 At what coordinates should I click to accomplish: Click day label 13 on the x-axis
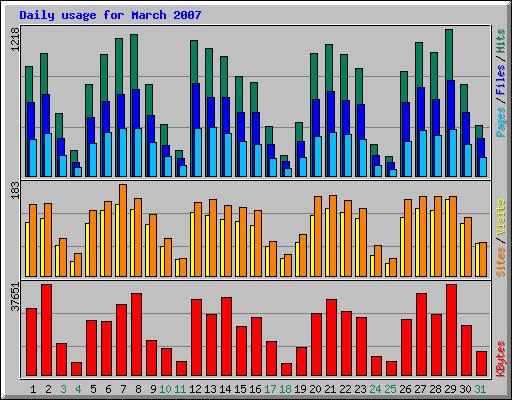(210, 389)
